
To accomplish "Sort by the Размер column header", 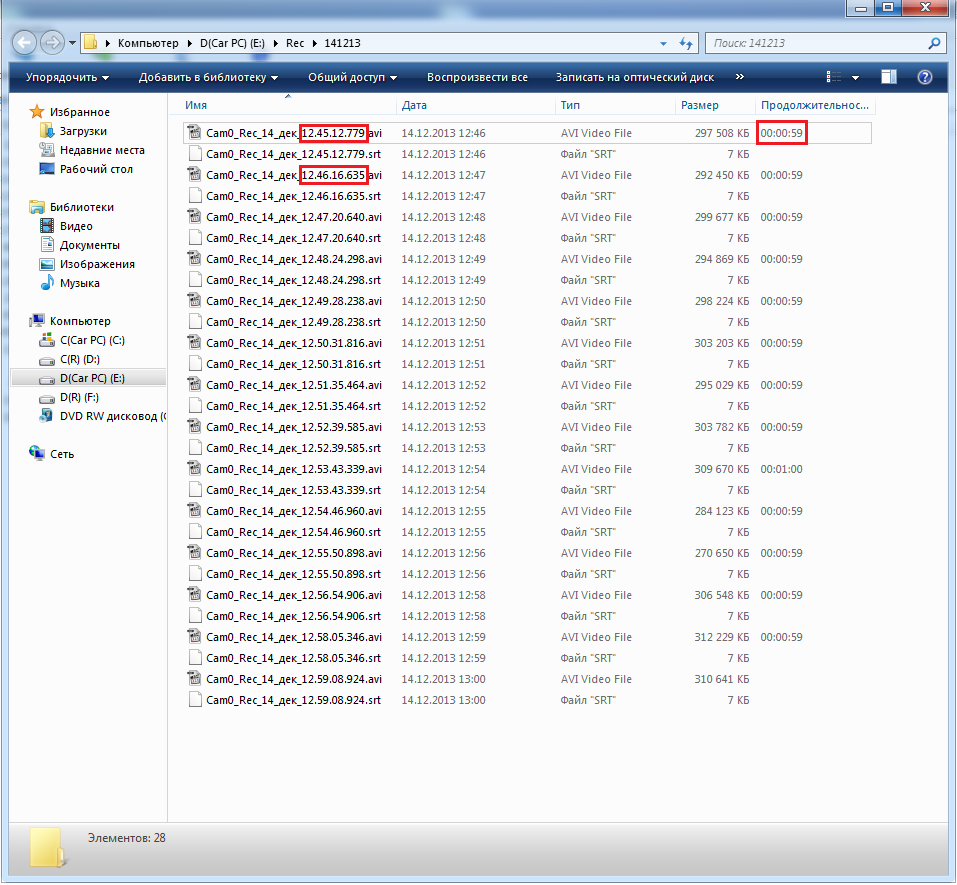I will point(699,105).
